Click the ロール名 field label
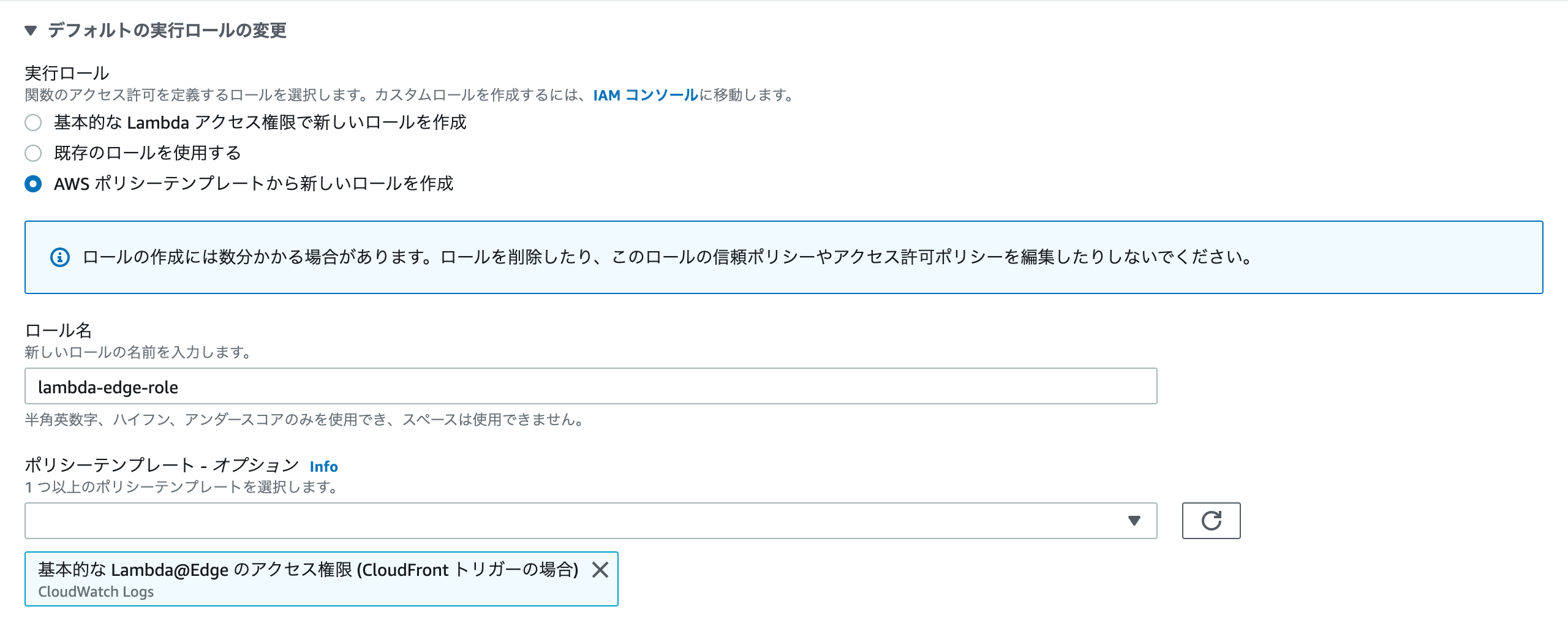The width and height of the screenshot is (1568, 631). click(58, 330)
